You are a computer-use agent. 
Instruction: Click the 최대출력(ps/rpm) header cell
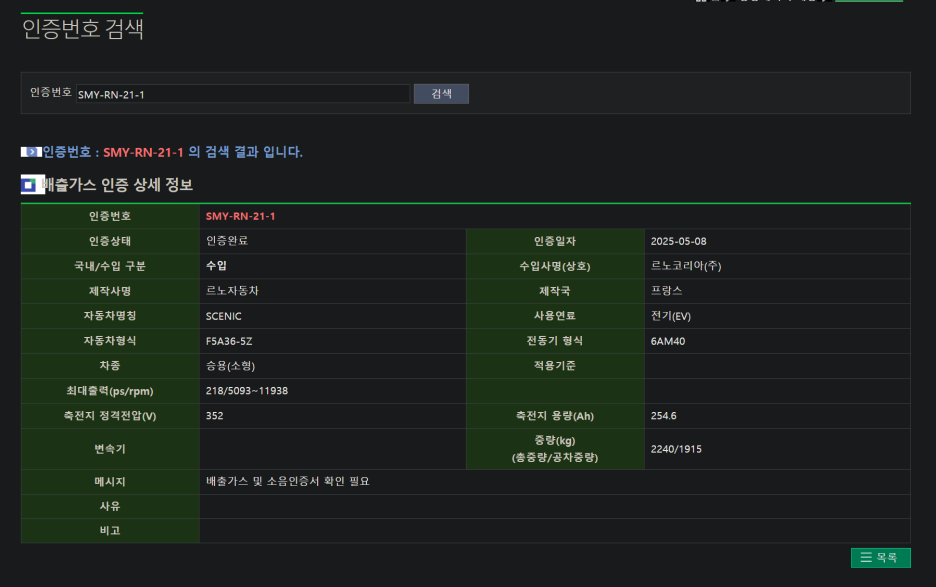[110, 391]
